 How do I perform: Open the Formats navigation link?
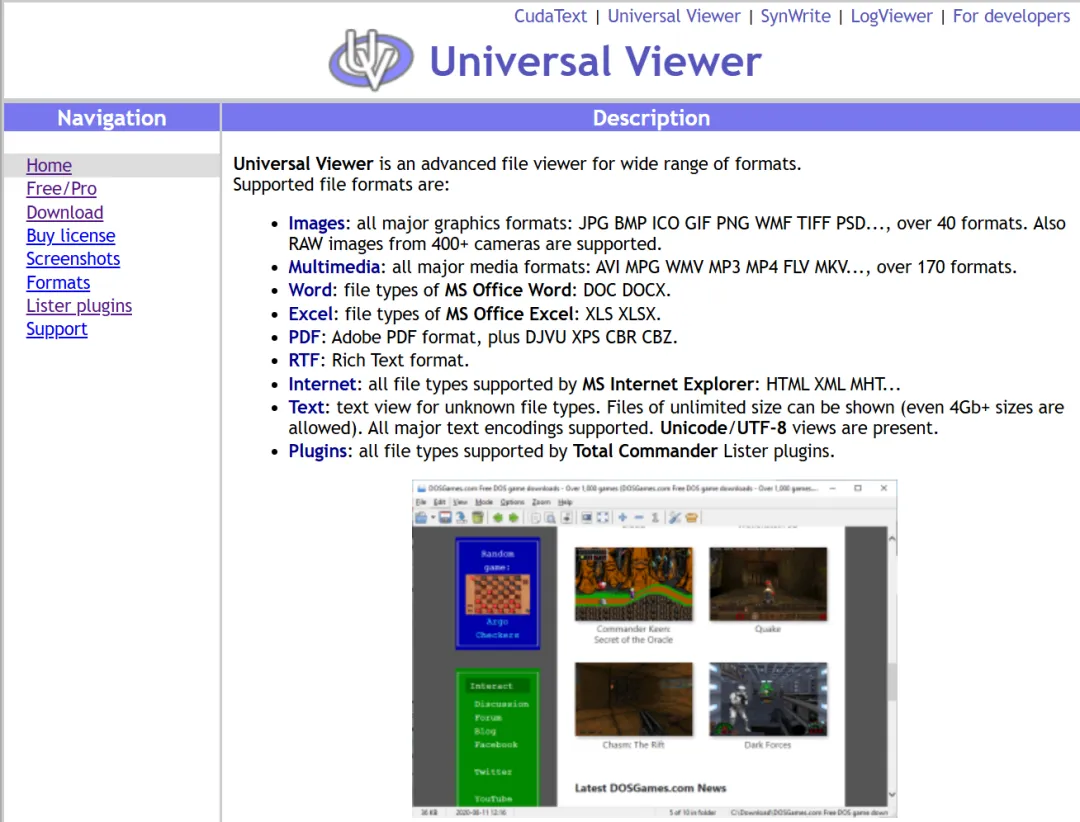tap(58, 282)
